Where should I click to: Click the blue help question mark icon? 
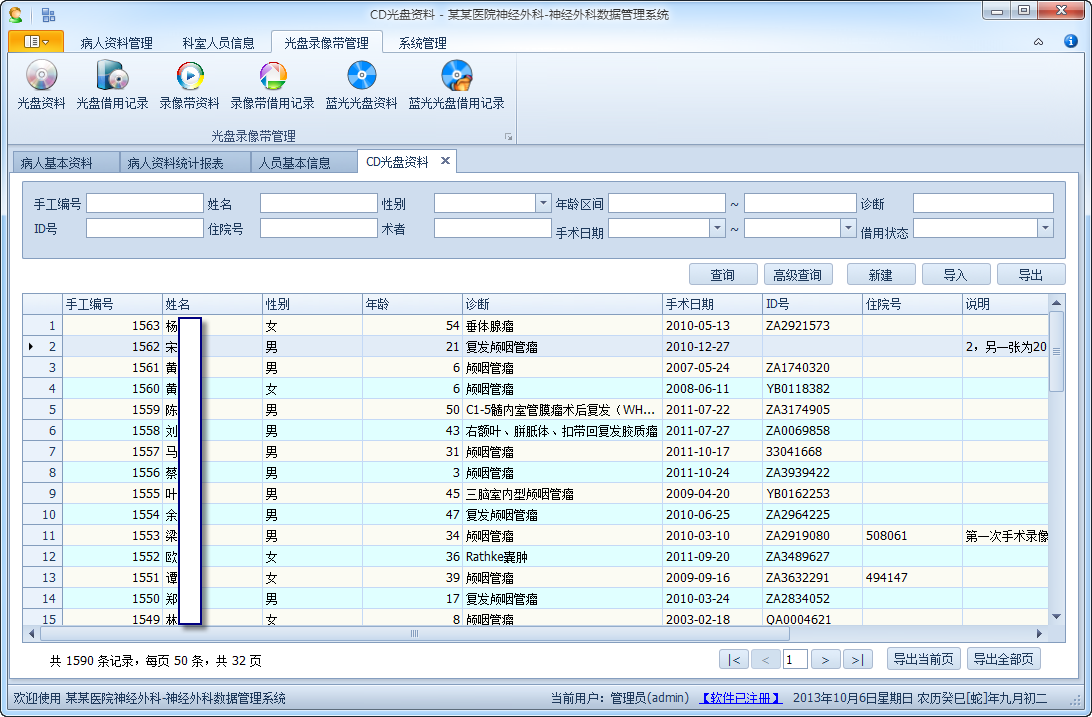pyautogui.click(x=1070, y=42)
